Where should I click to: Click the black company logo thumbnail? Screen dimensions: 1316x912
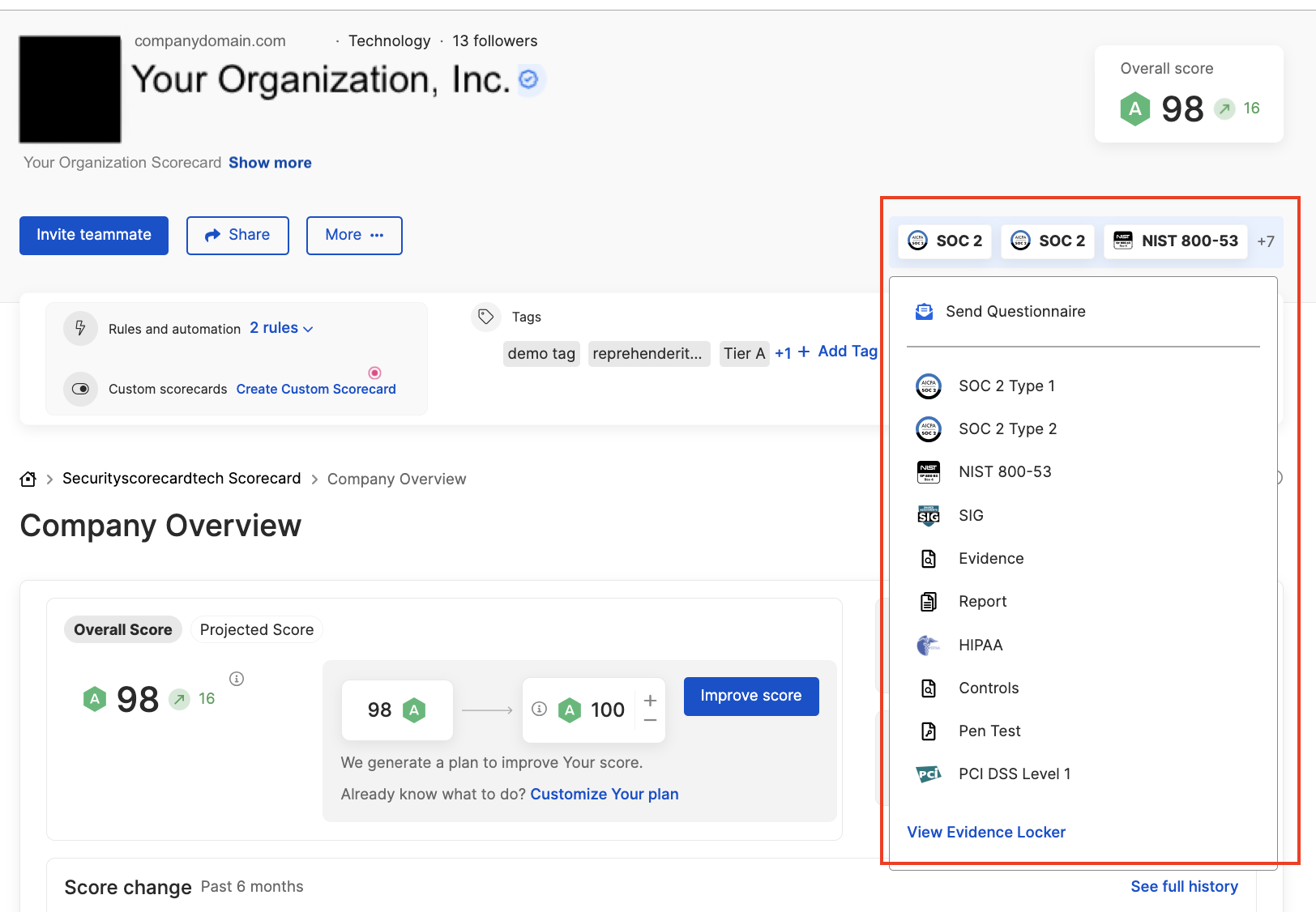[x=70, y=89]
